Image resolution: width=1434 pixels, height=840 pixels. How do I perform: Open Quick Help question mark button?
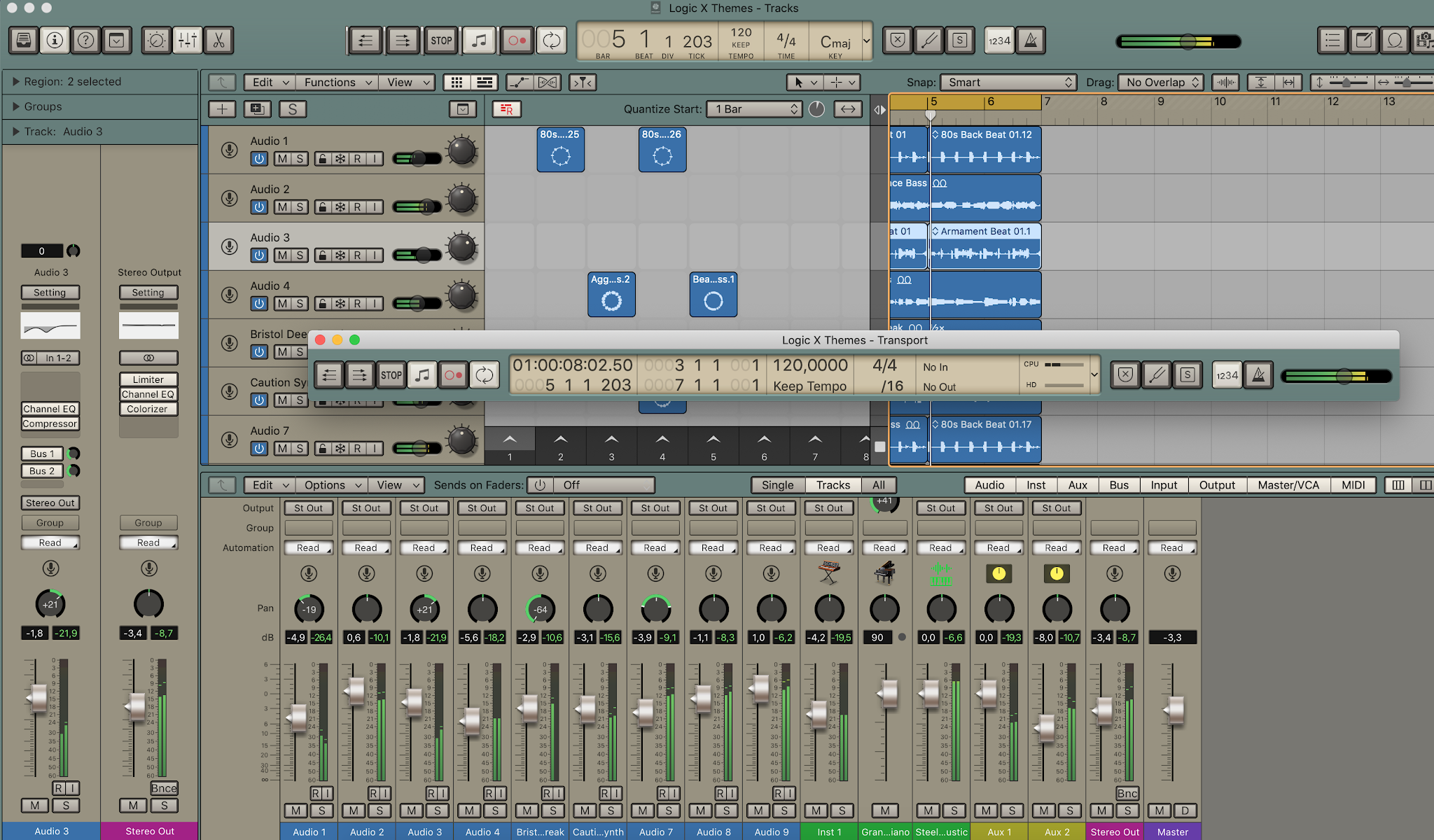(85, 41)
